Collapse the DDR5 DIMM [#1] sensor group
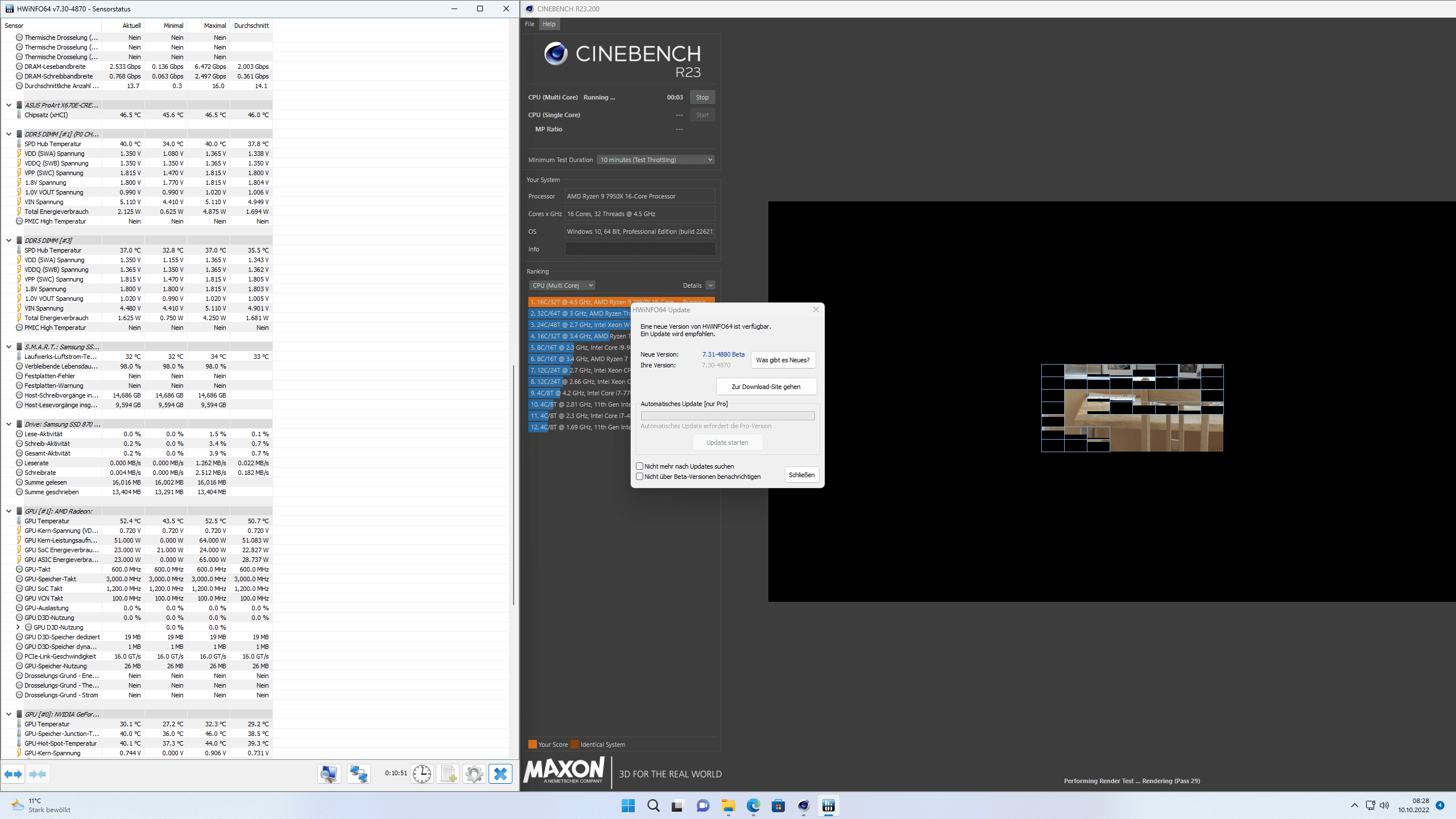1456x819 pixels. [9, 134]
